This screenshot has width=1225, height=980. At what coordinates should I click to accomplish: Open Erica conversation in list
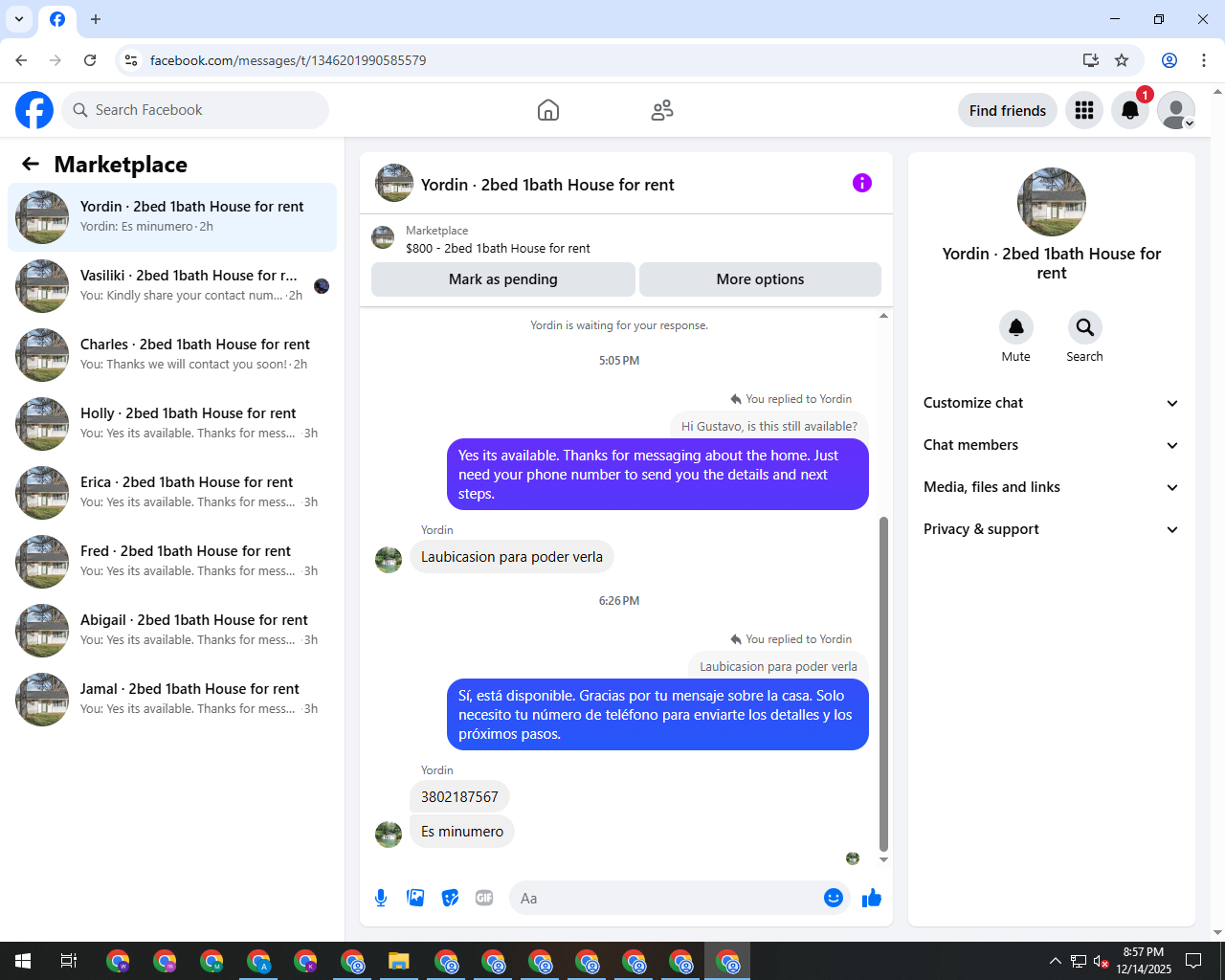pos(172,493)
